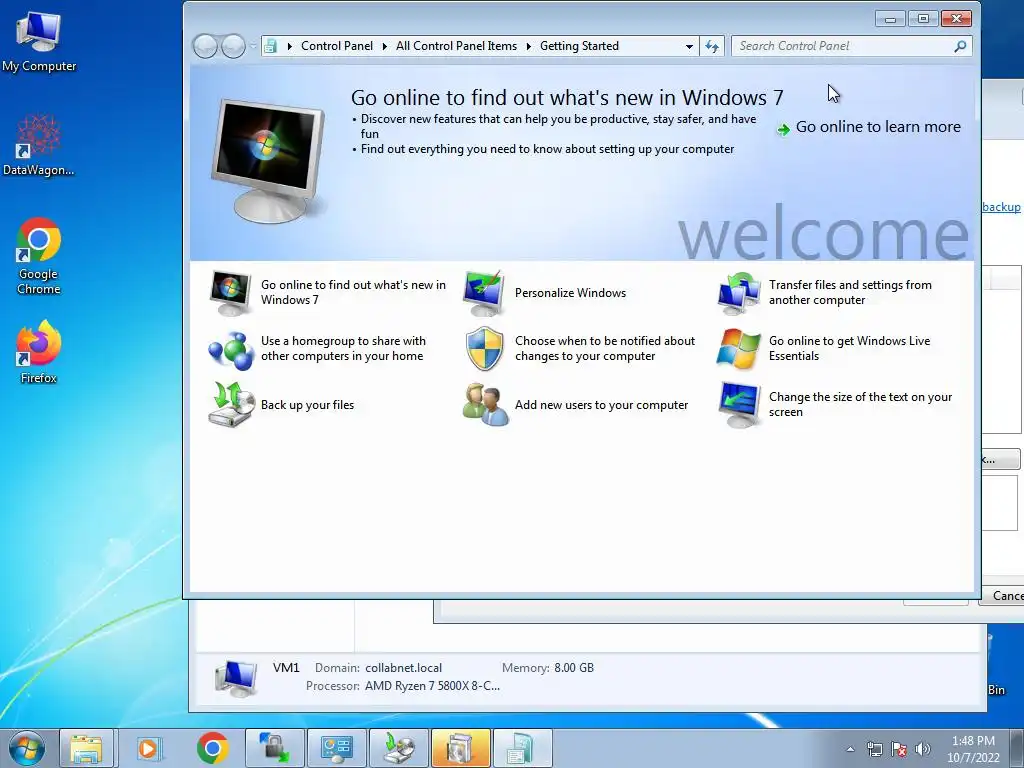Launch Chrome from the taskbar
1024x768 pixels.
[212, 748]
